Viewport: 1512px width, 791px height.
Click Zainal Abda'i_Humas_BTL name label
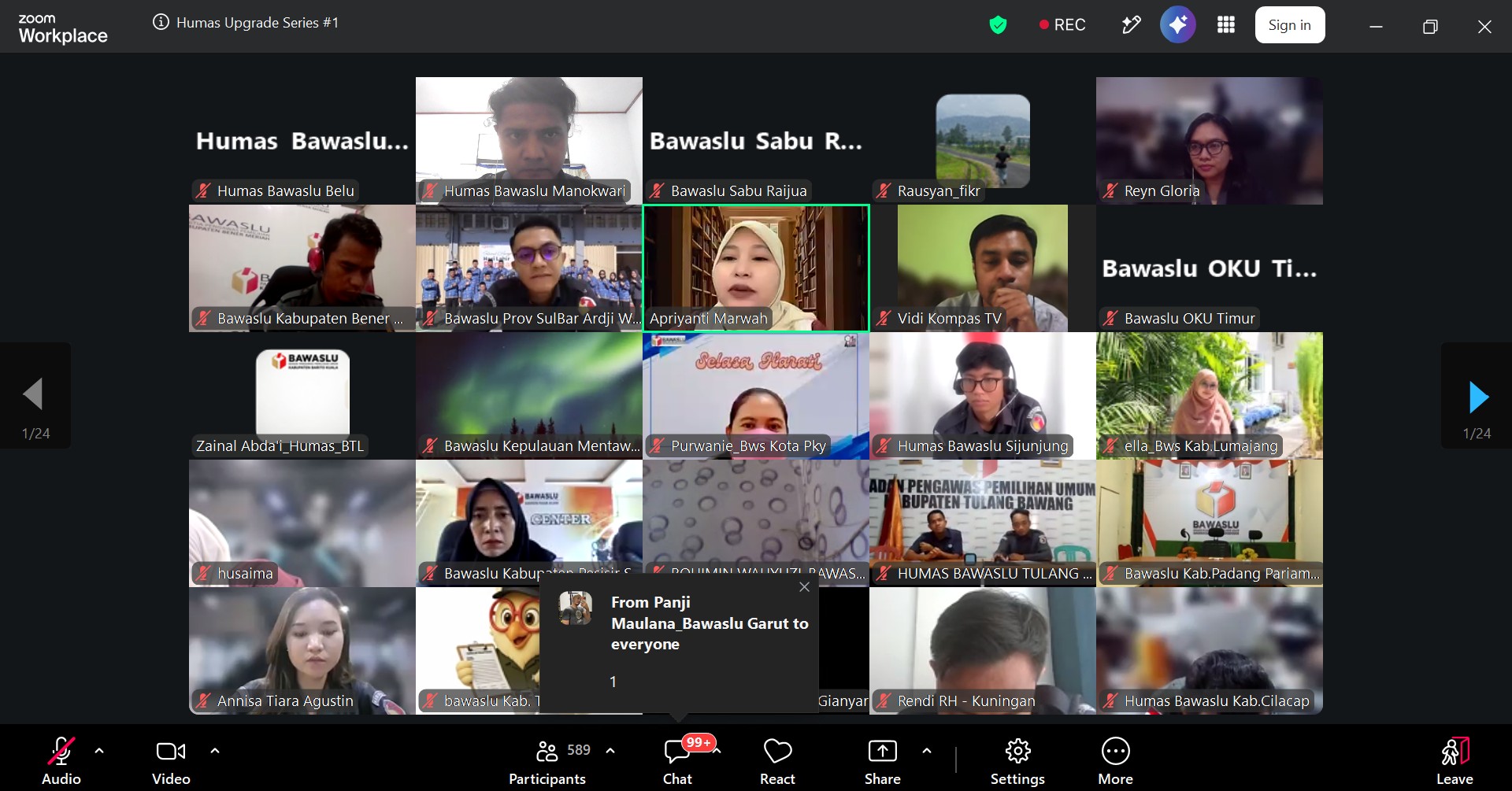(x=280, y=446)
